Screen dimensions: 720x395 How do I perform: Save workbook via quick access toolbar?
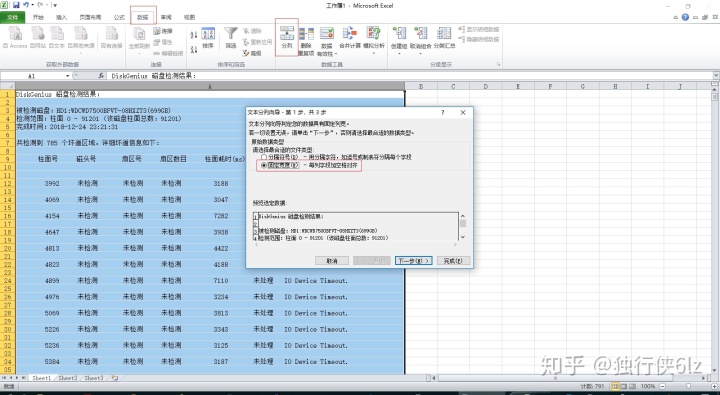click(x=17, y=6)
